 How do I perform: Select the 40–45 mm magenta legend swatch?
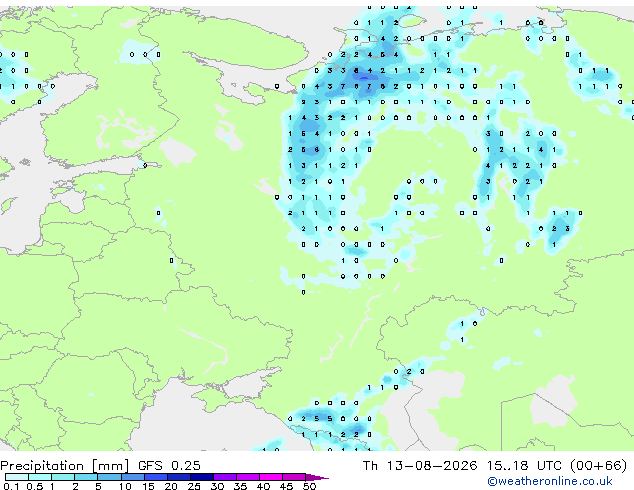271,477
